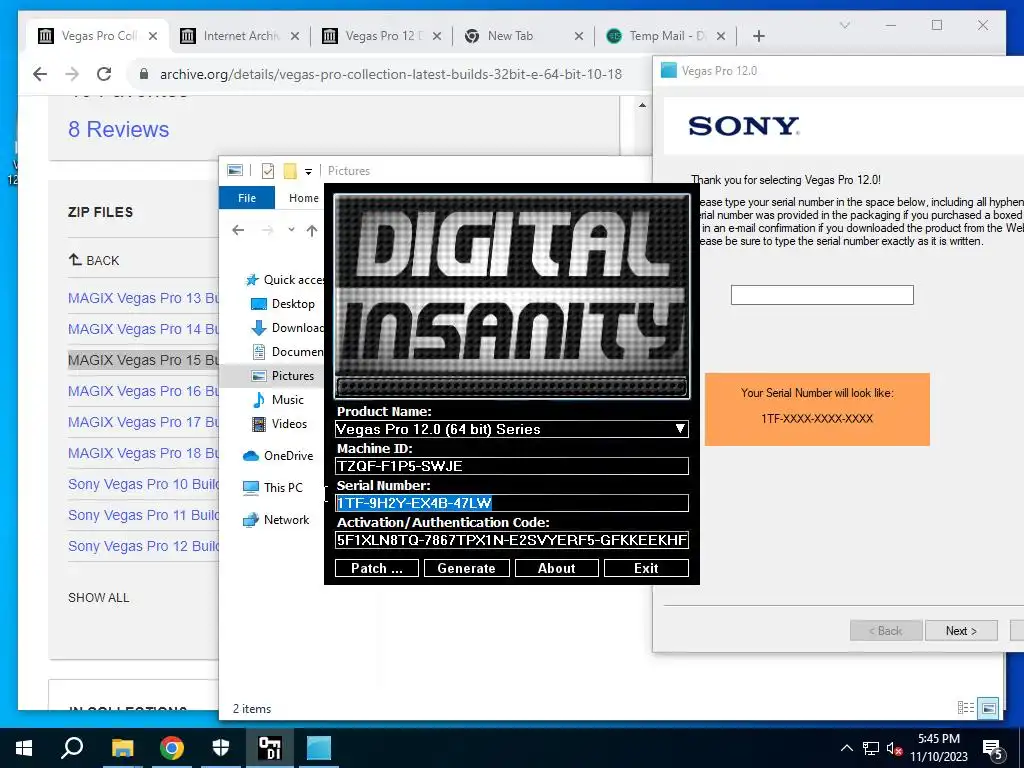Click network icon in system tray

tap(871, 748)
